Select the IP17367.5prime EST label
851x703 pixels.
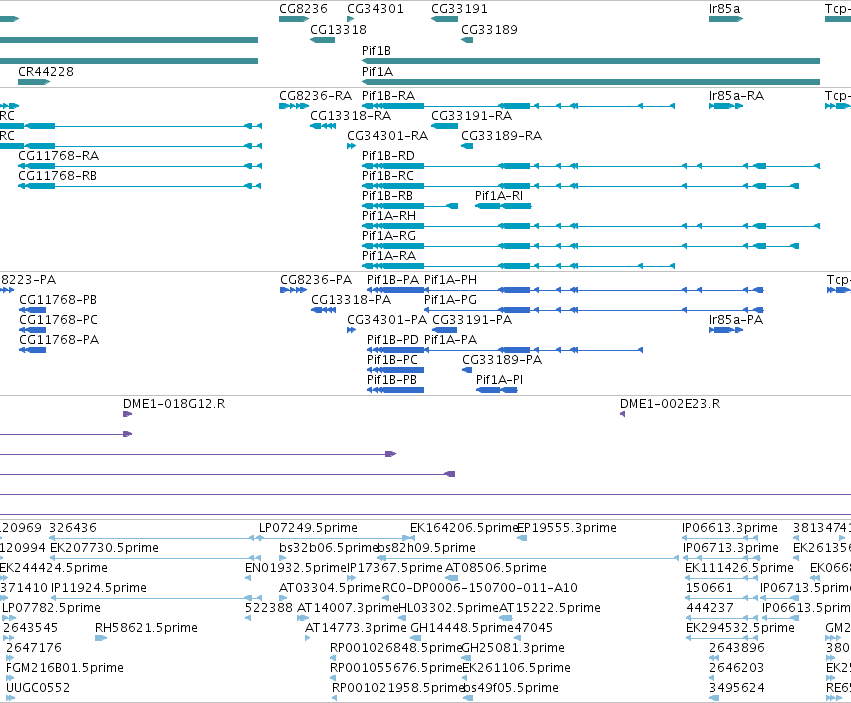395,568
